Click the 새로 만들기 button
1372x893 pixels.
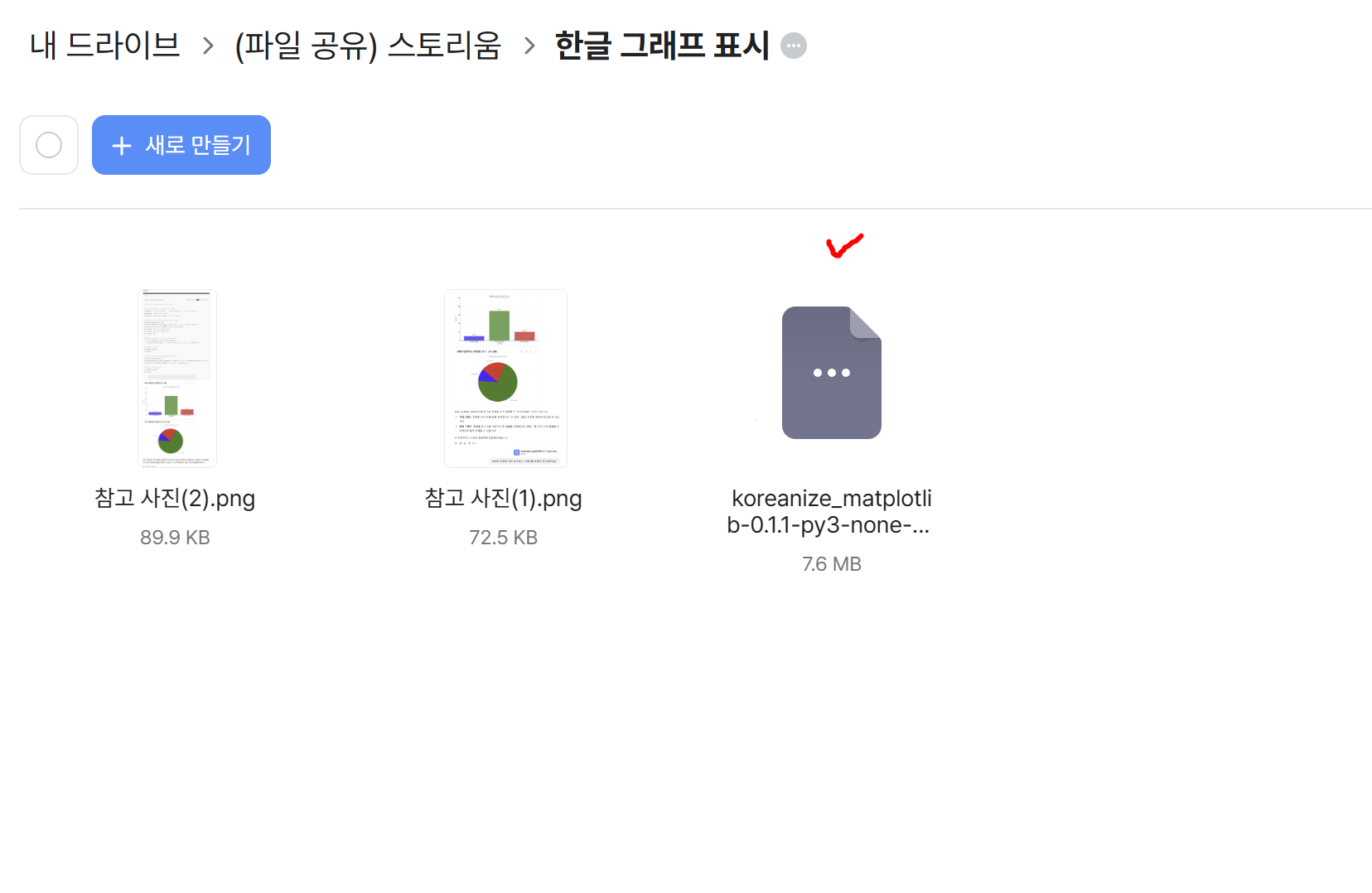(181, 145)
